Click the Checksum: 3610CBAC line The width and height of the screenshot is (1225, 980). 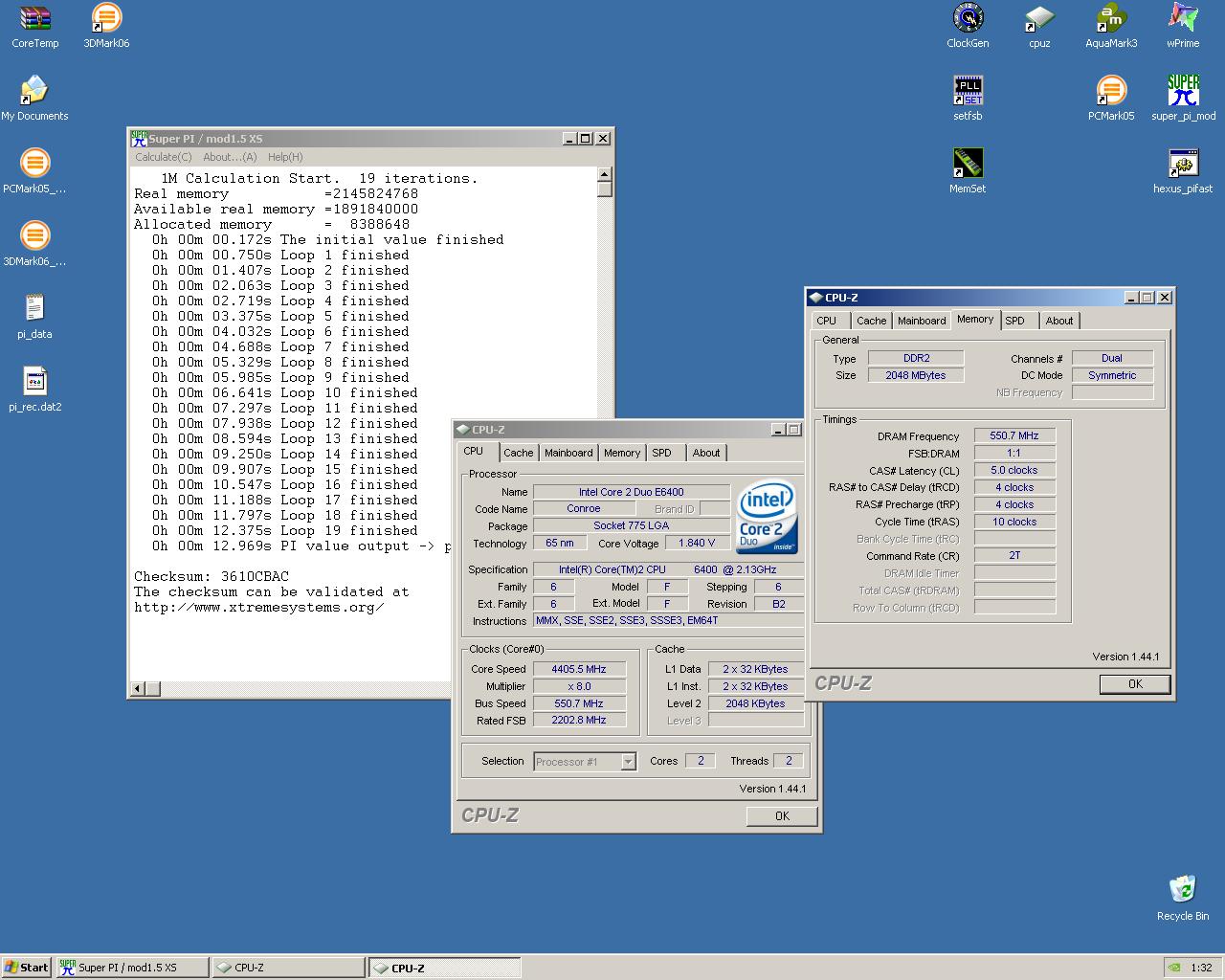[212, 576]
